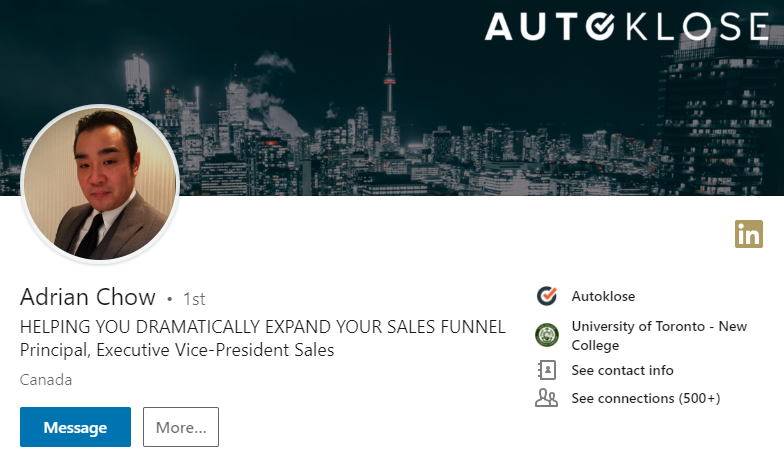Image resolution: width=784 pixels, height=457 pixels.
Task: Open the See contact info link
Action: (x=622, y=370)
